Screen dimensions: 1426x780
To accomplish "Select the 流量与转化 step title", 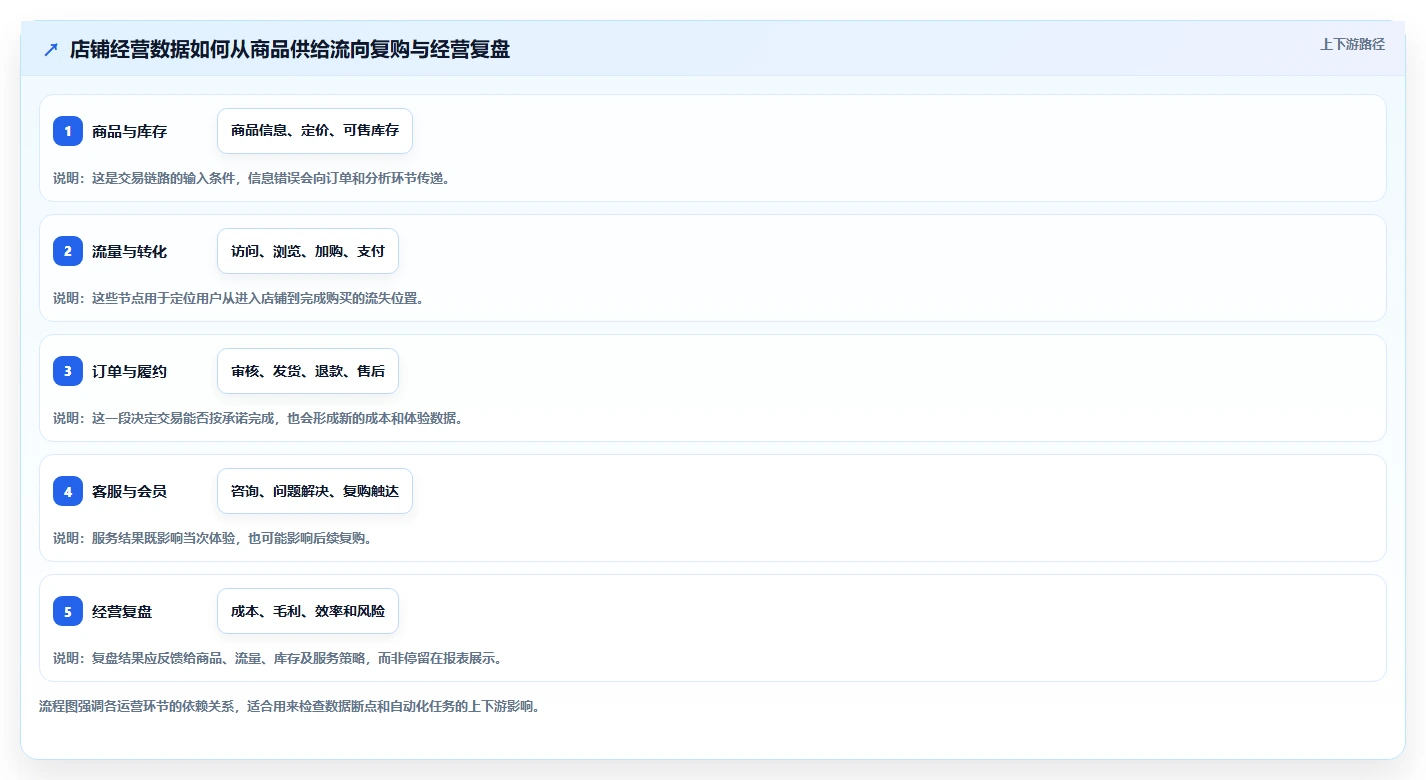I will [129, 251].
